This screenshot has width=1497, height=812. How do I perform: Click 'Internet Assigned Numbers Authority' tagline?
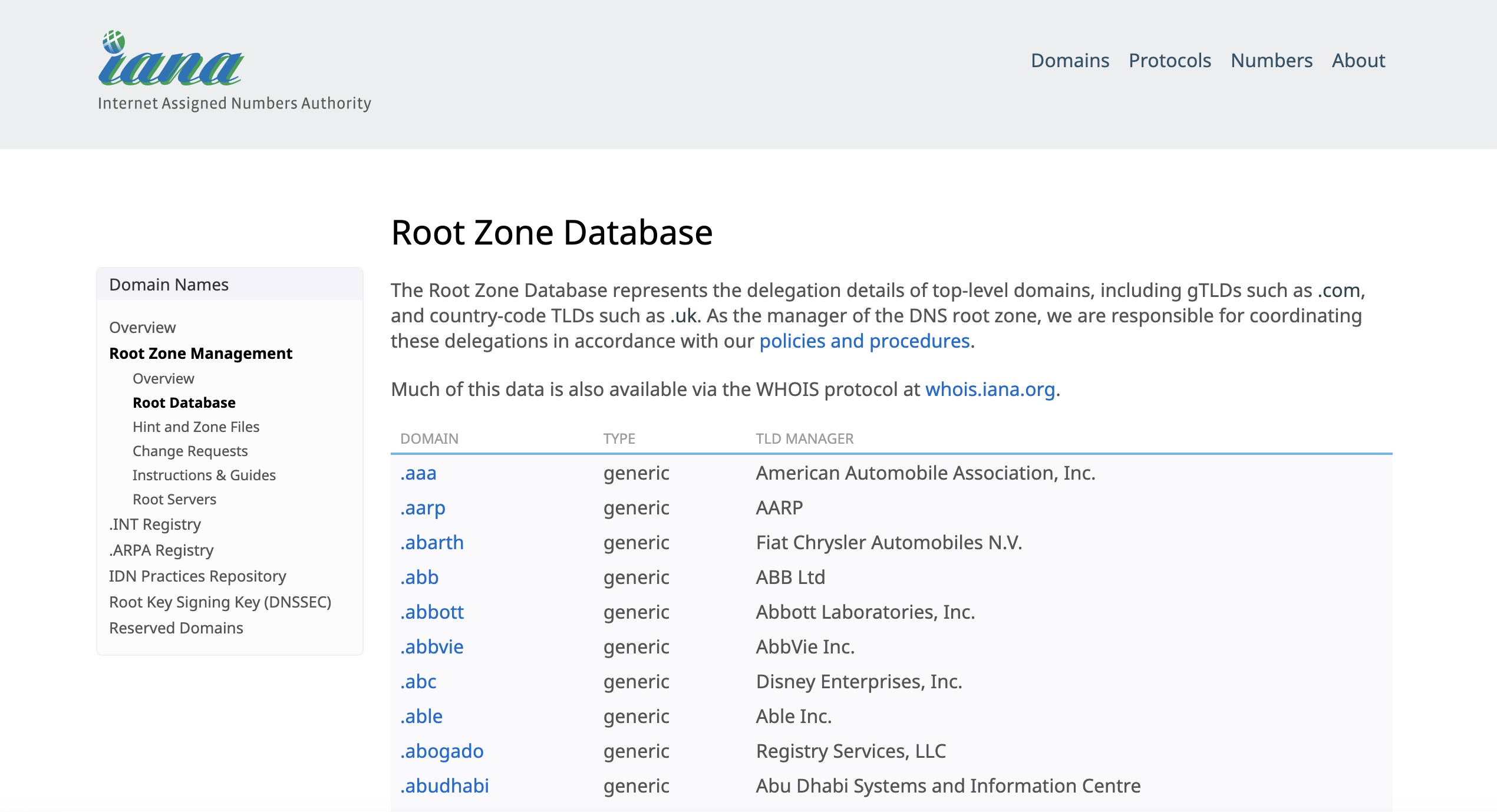[235, 103]
